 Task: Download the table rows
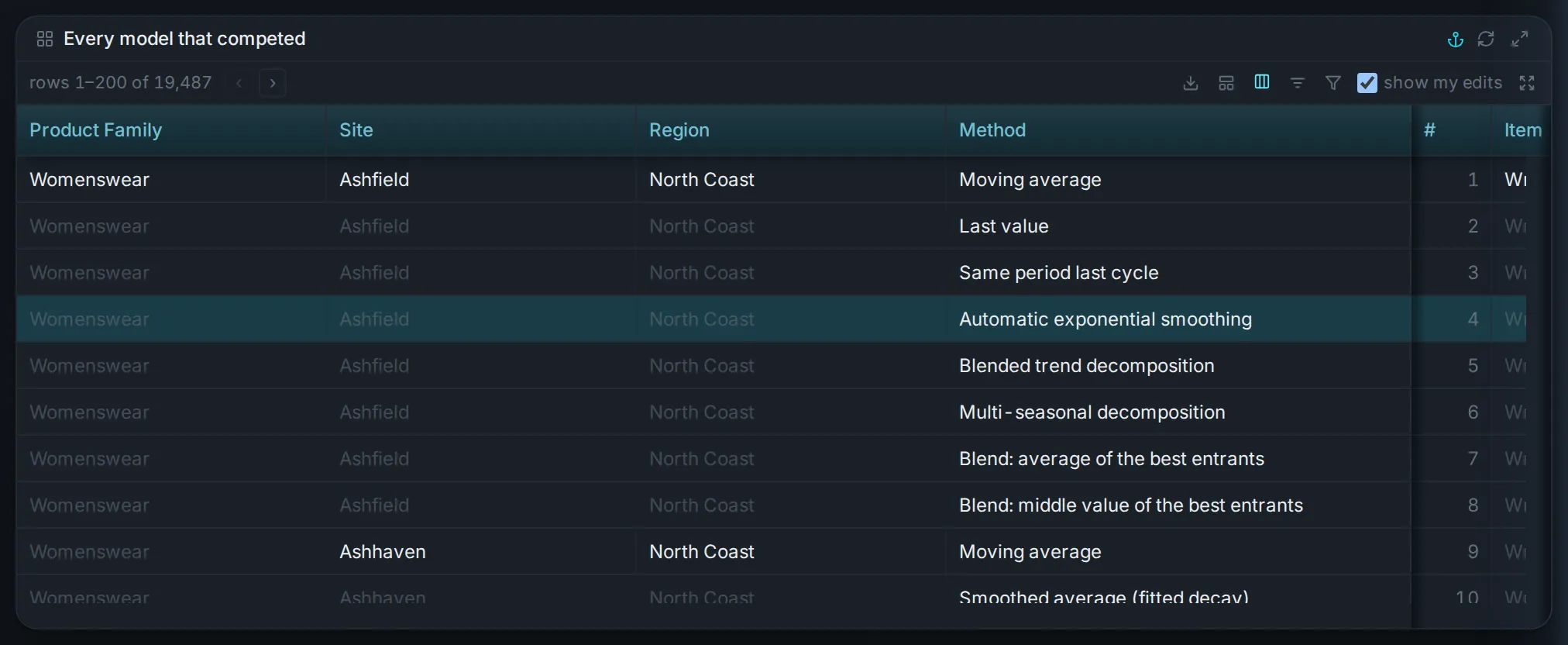coord(1191,83)
